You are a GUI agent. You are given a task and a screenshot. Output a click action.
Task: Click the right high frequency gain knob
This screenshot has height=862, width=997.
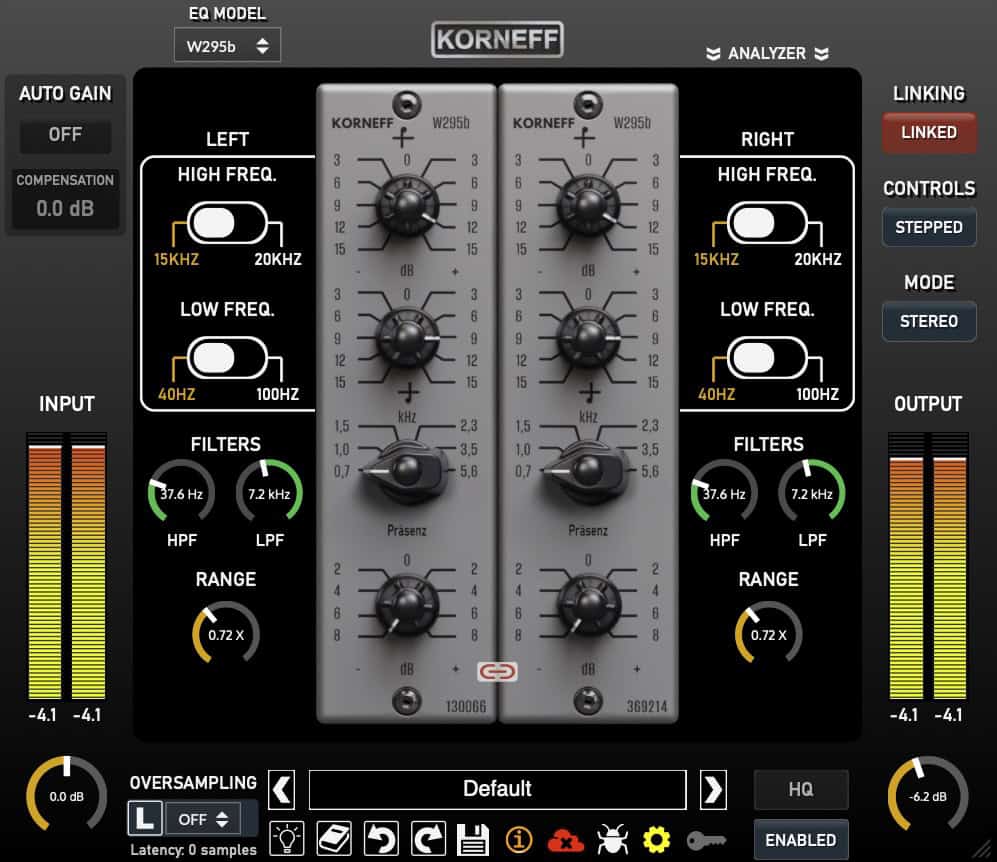click(589, 205)
